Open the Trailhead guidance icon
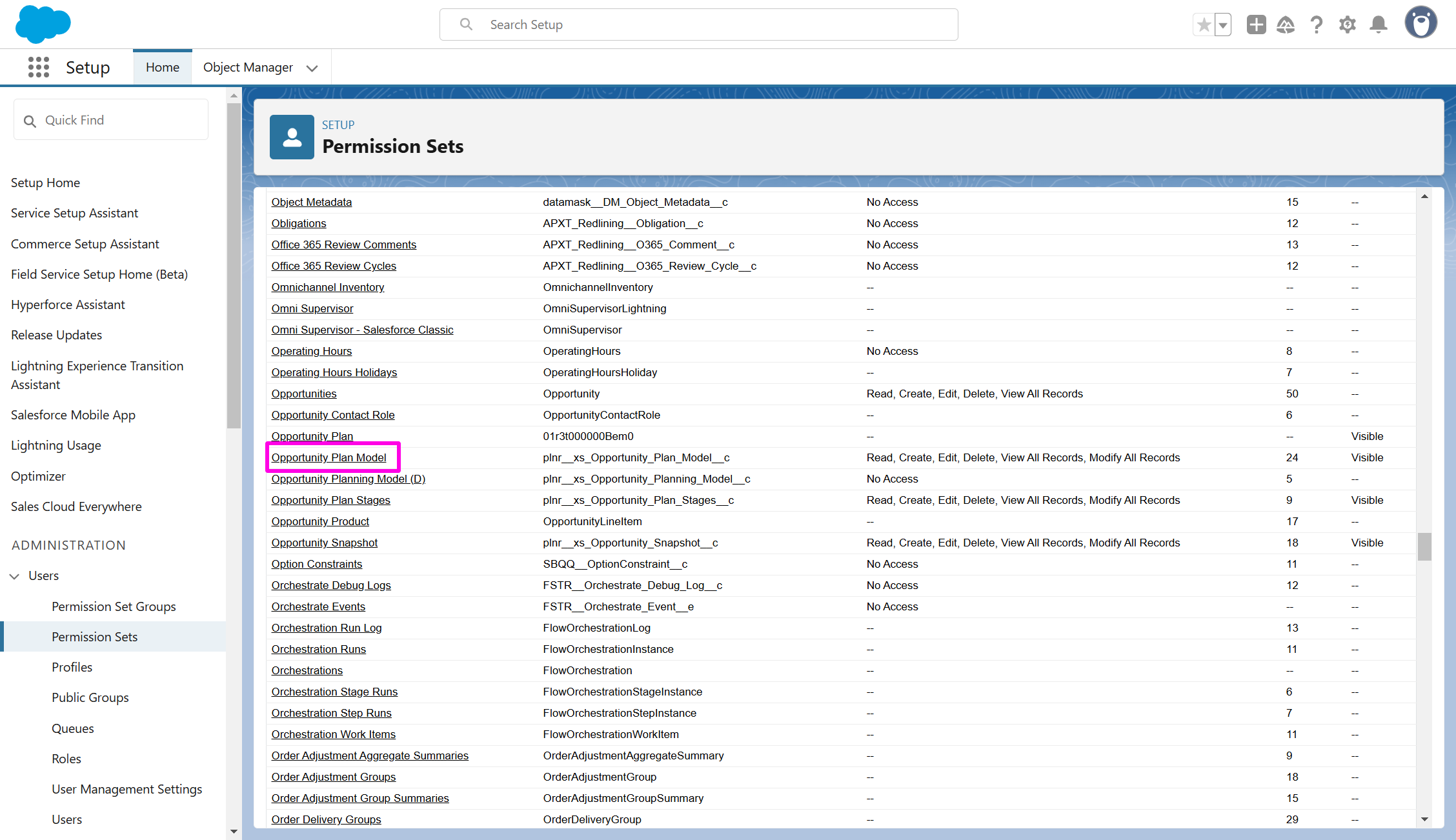The image size is (1456, 840). (1286, 25)
